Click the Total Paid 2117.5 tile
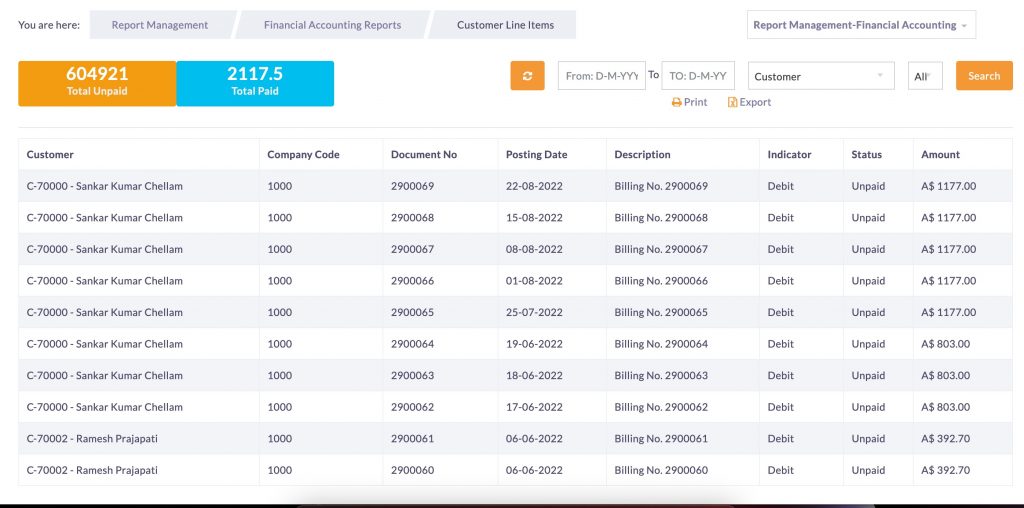This screenshot has height=508, width=1024. point(255,83)
